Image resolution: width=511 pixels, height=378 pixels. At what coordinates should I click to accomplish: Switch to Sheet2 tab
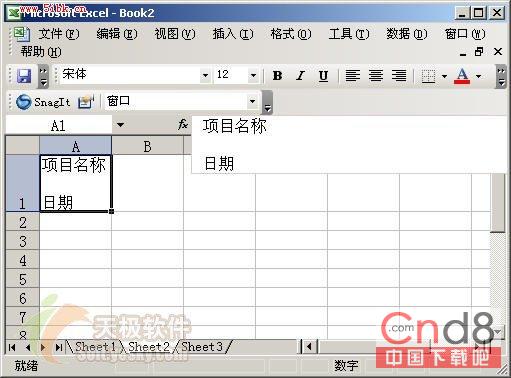149,347
